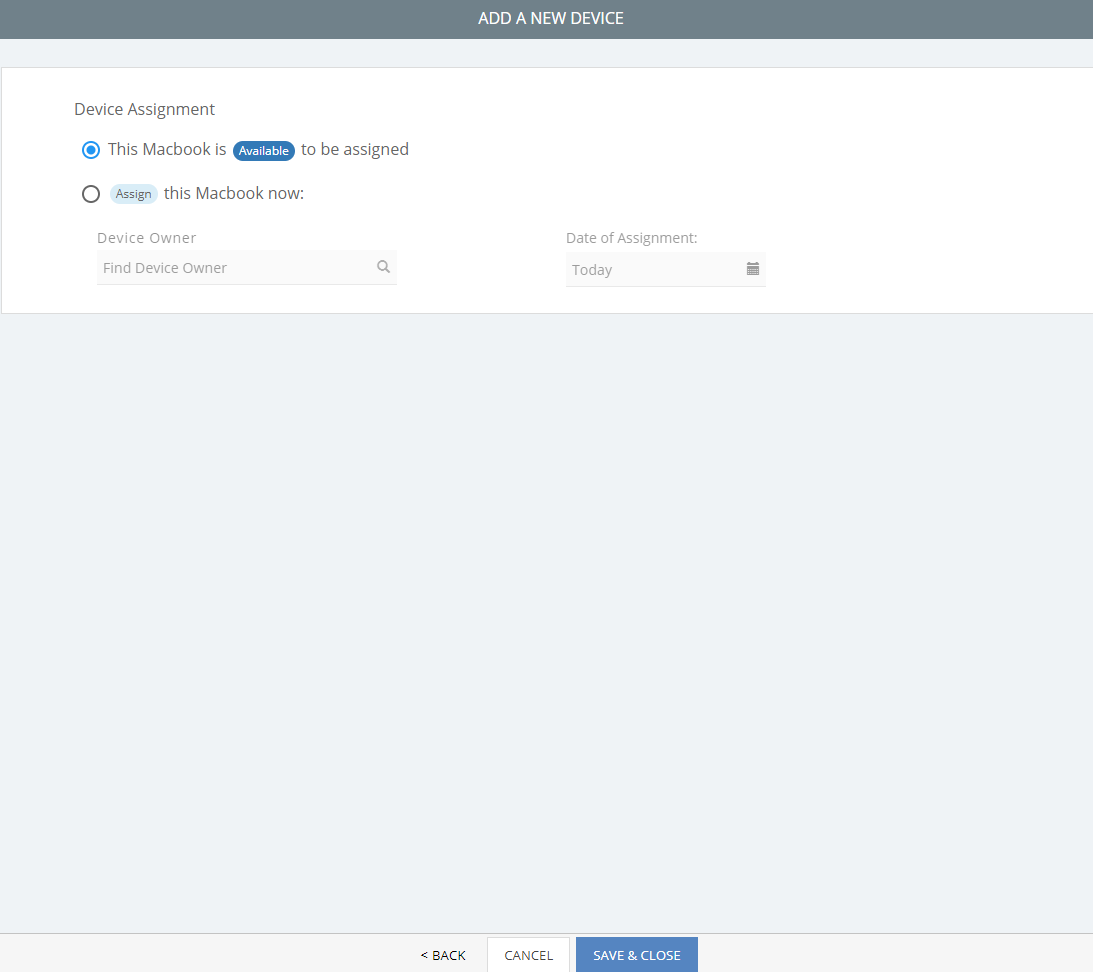Select the 'Macbook is Available' radio button
The height and width of the screenshot is (972, 1093).
click(91, 150)
